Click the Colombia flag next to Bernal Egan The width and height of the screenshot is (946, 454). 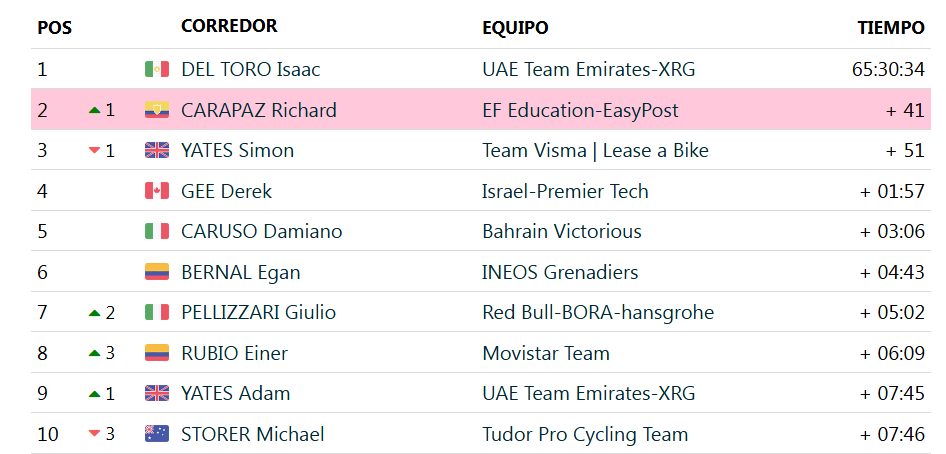(x=157, y=272)
